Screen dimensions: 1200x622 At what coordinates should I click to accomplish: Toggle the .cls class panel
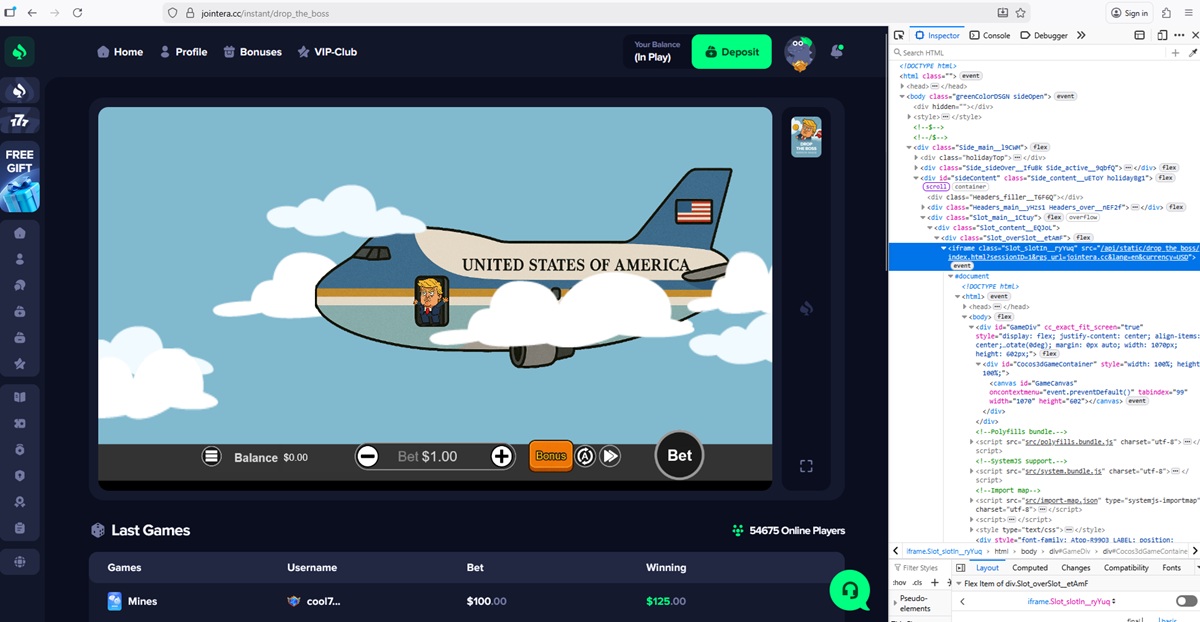point(917,582)
